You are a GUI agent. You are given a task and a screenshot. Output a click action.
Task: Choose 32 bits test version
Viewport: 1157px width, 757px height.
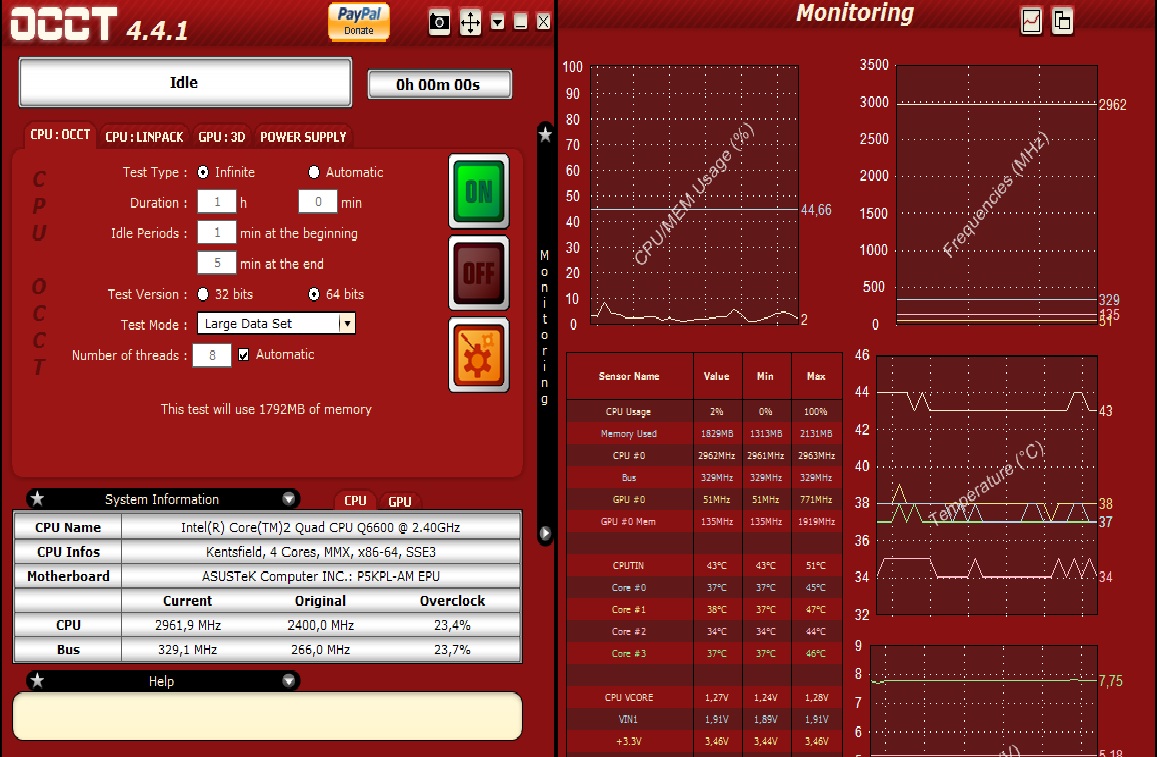[203, 294]
